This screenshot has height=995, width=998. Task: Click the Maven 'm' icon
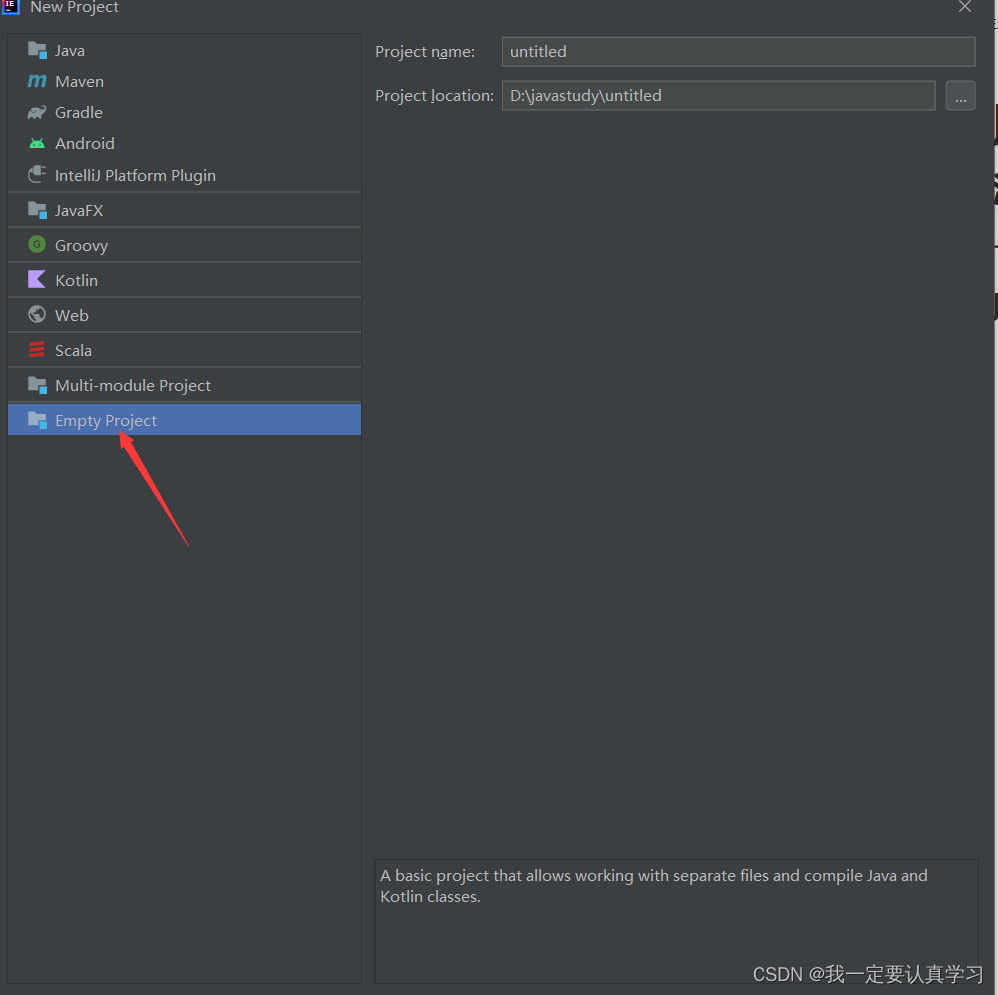point(37,81)
